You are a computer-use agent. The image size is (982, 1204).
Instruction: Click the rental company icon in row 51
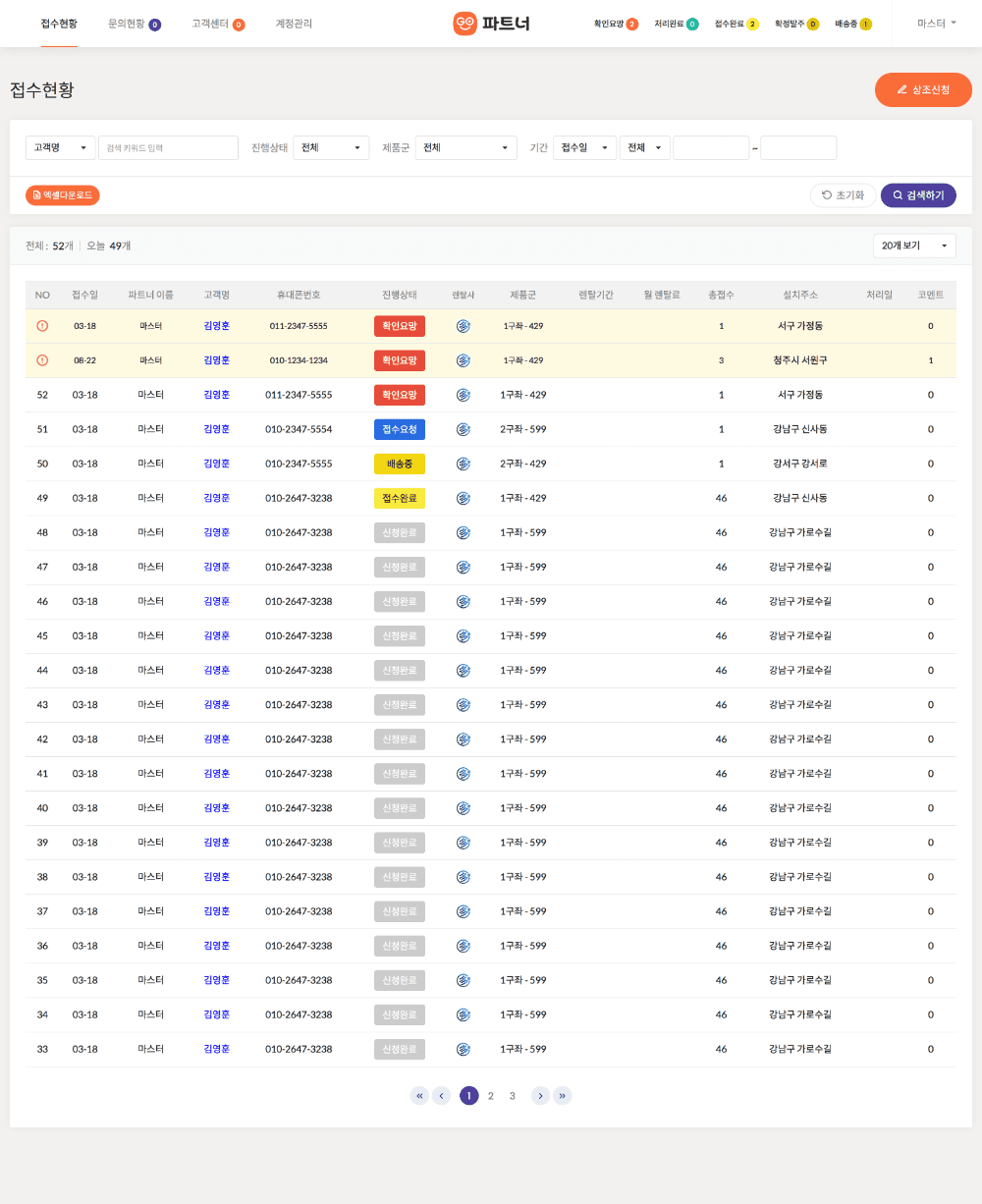click(x=464, y=429)
